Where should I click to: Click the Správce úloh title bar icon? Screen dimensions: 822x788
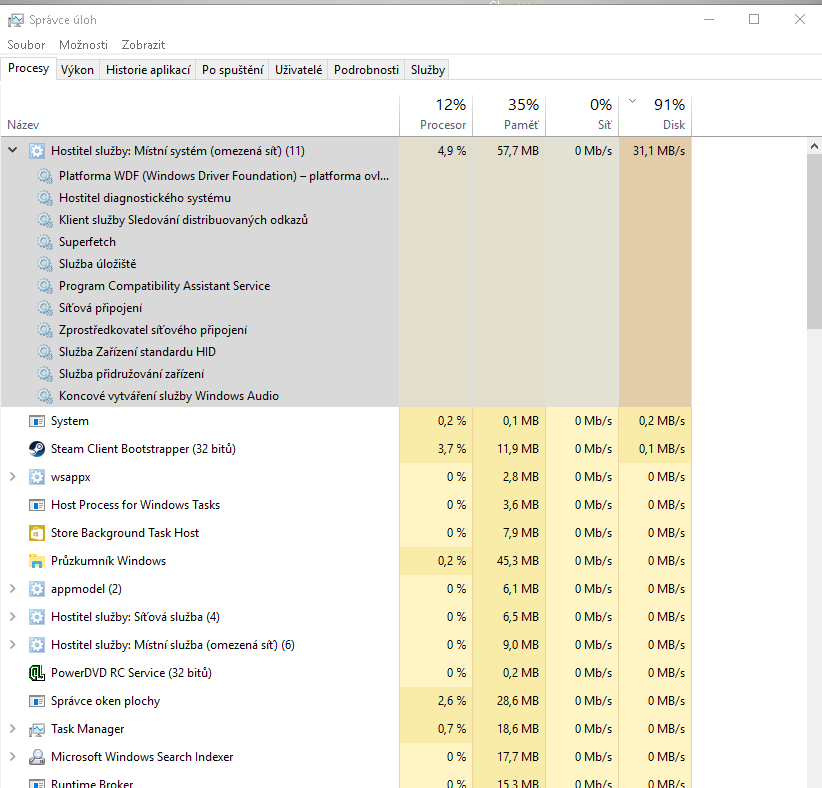15,20
